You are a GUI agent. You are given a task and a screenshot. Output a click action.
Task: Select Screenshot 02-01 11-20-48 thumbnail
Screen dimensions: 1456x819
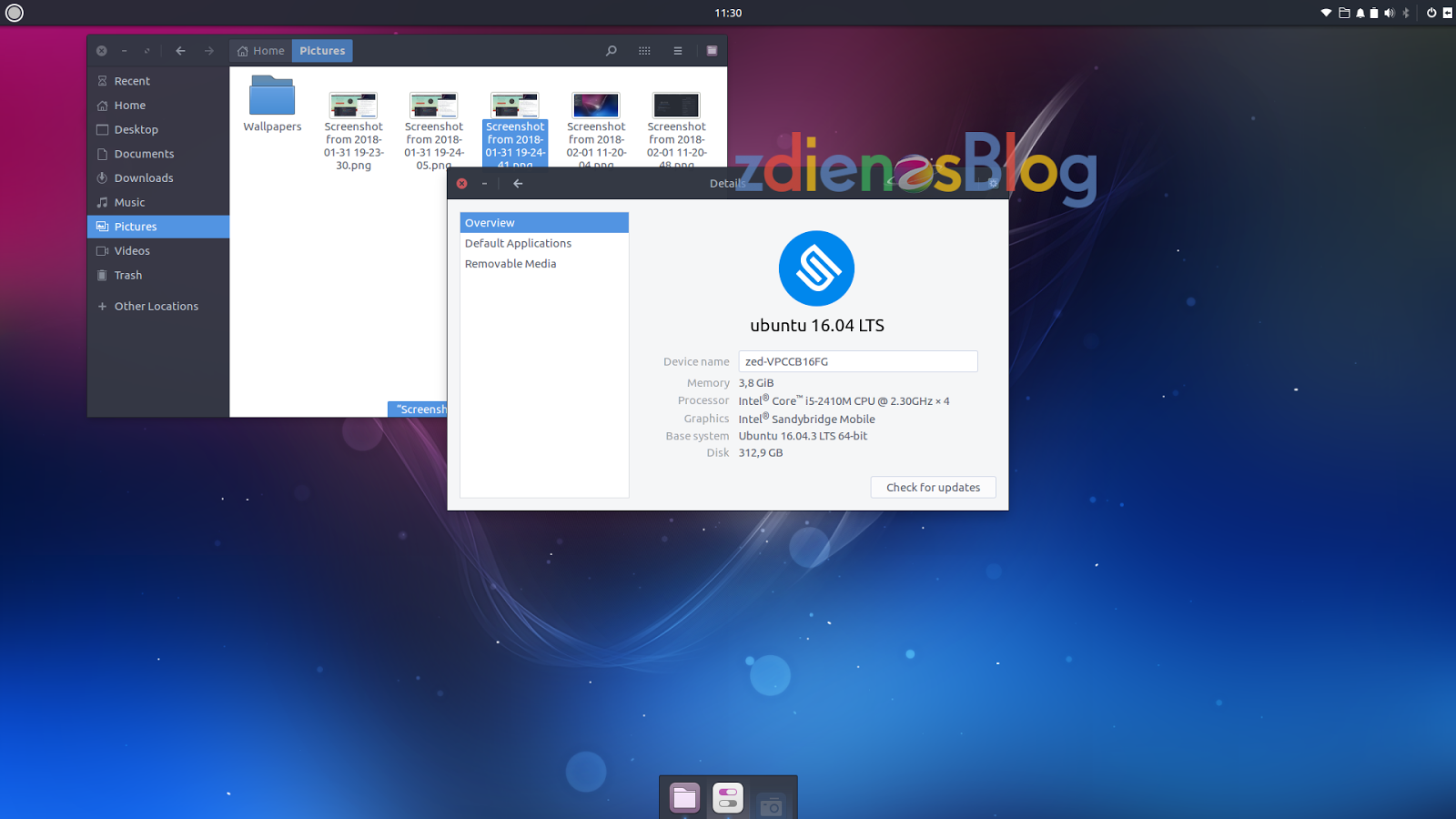pyautogui.click(x=676, y=106)
